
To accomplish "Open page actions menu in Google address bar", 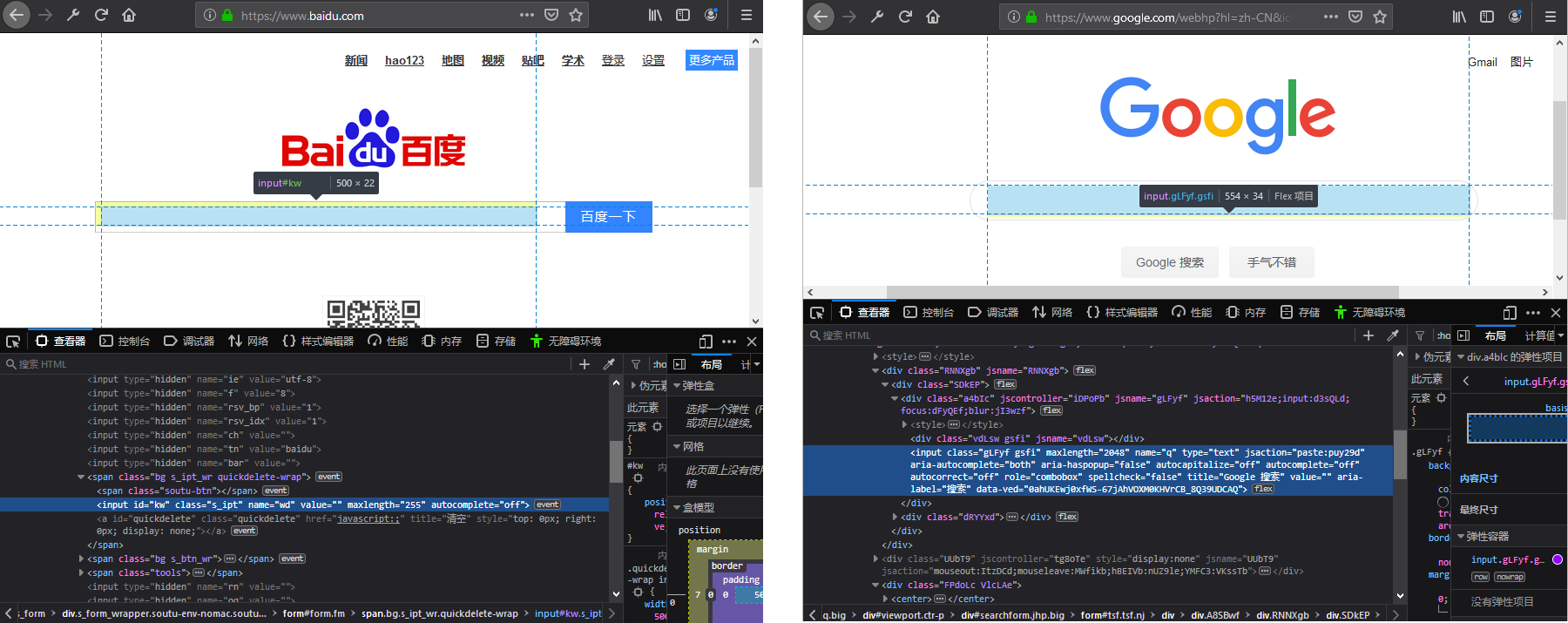I will coord(1331,17).
